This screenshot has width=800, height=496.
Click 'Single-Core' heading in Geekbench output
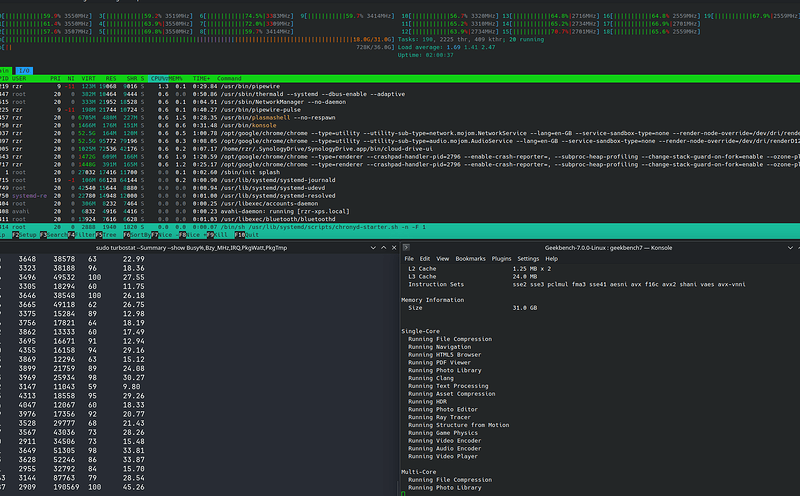[420, 331]
